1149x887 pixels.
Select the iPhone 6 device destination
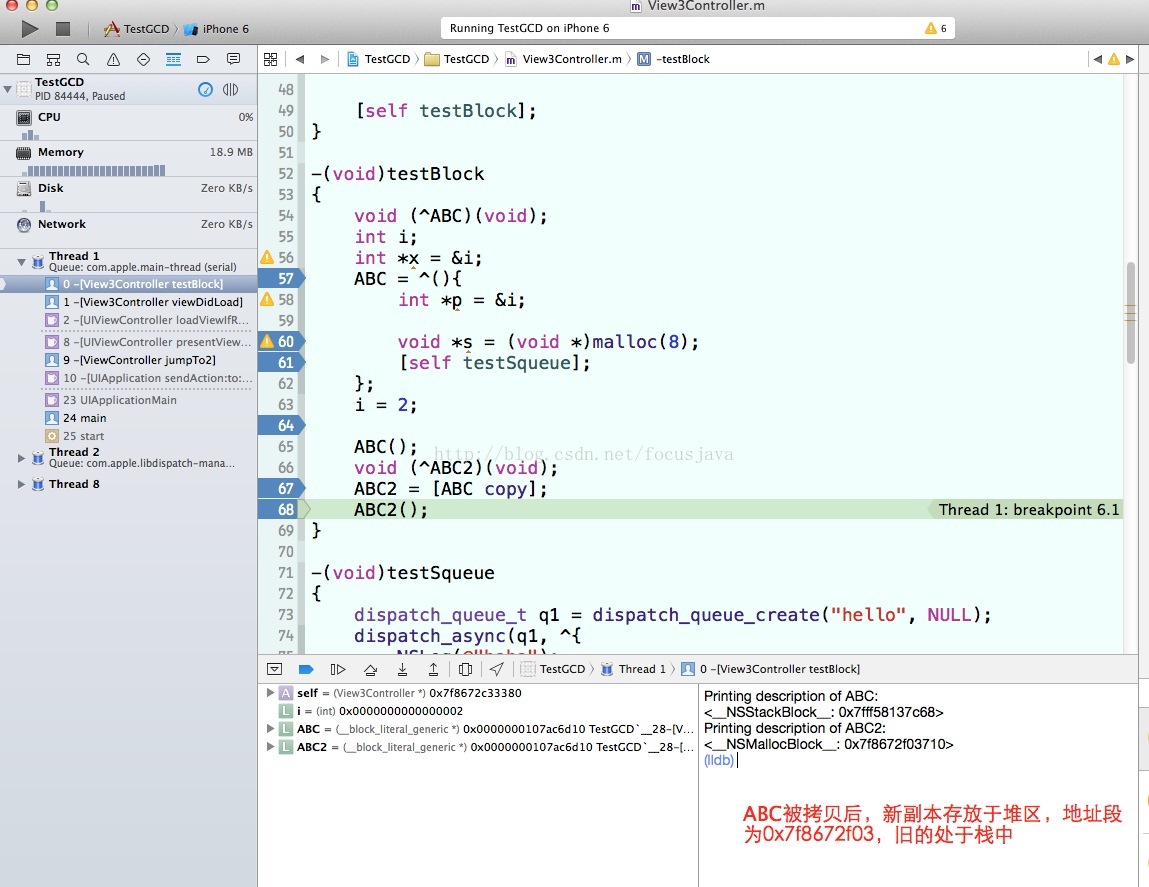[x=216, y=29]
